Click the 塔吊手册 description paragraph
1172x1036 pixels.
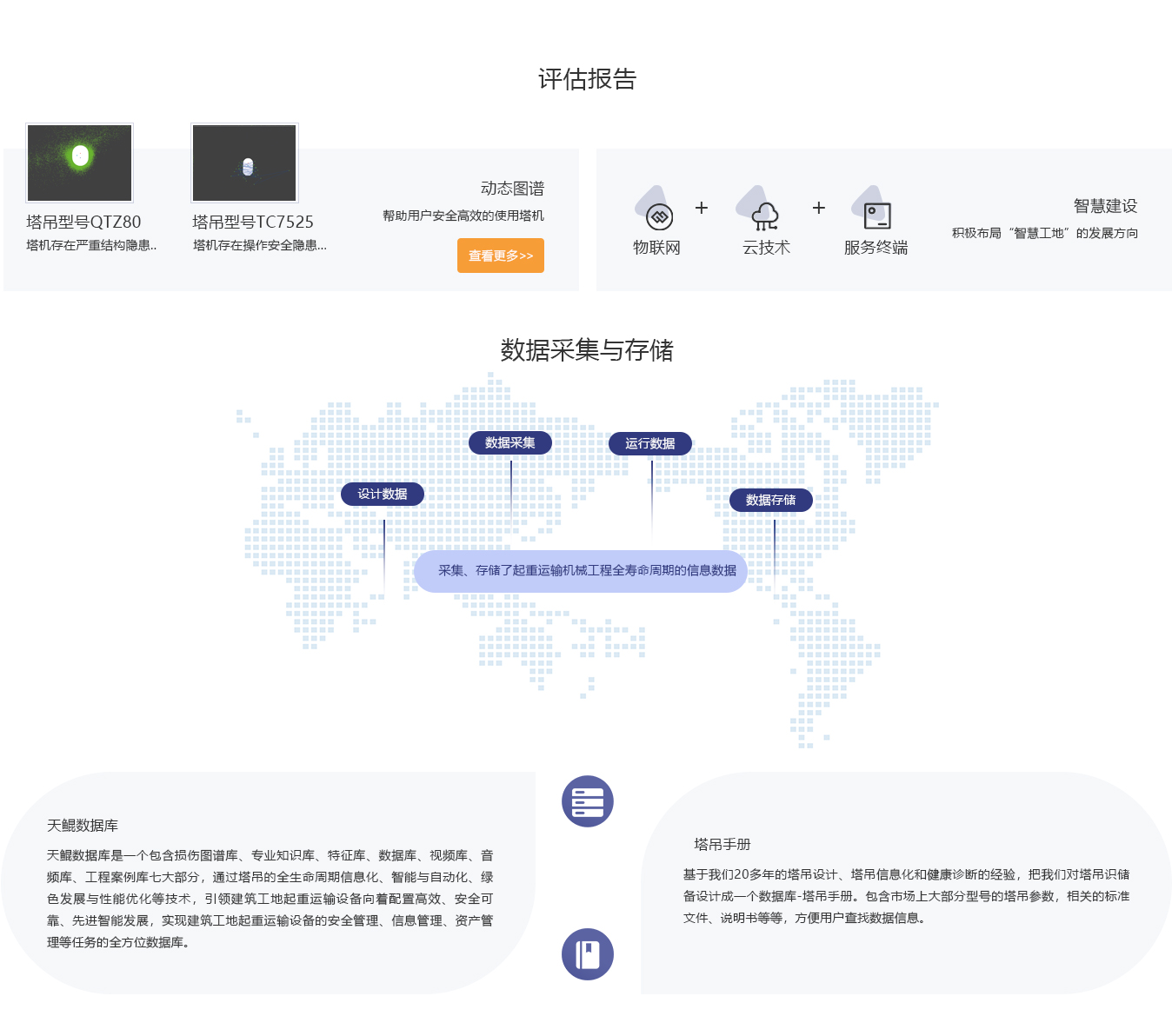[x=907, y=896]
